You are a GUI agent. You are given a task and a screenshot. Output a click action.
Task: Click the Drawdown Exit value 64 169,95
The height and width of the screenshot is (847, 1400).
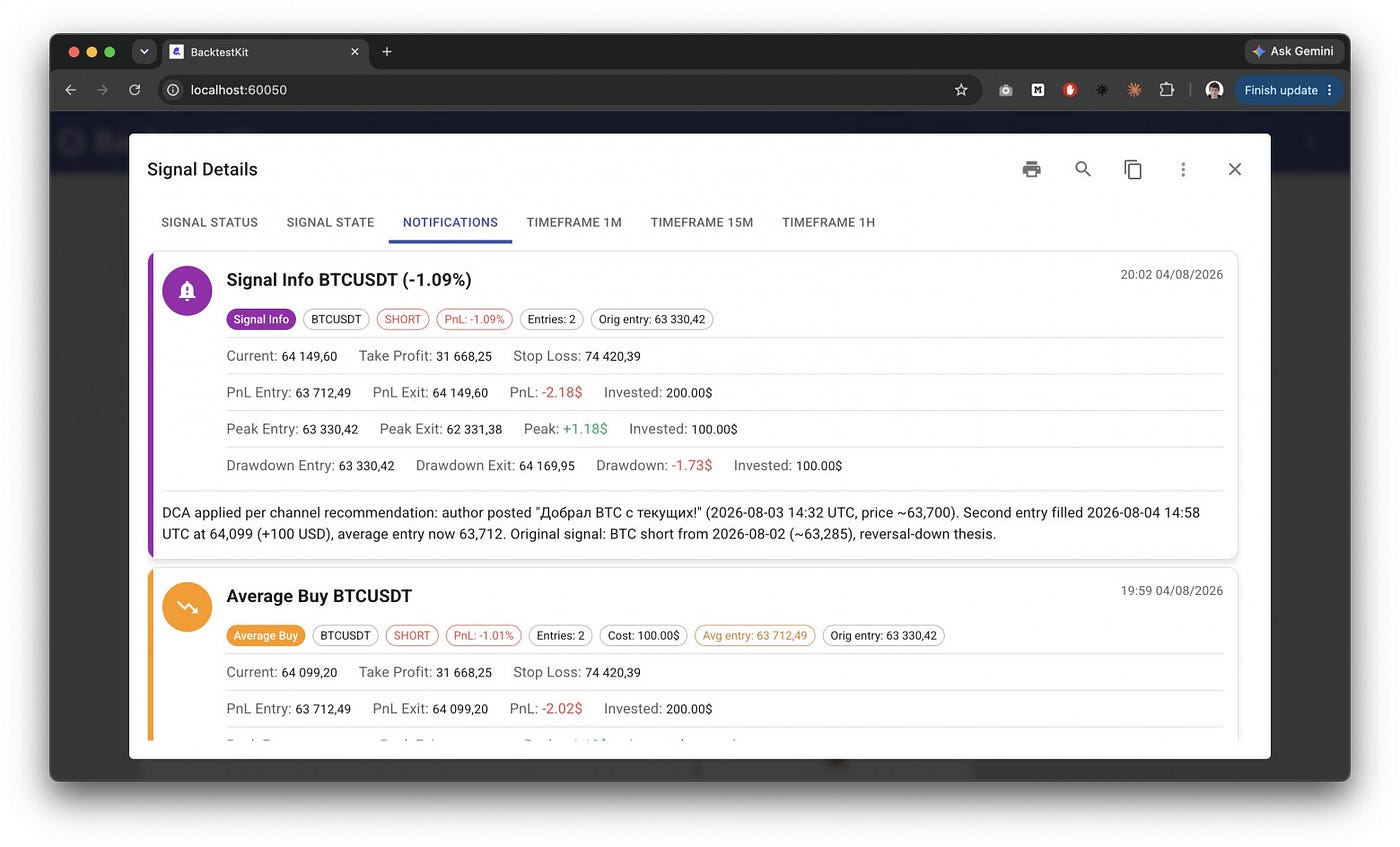547,466
